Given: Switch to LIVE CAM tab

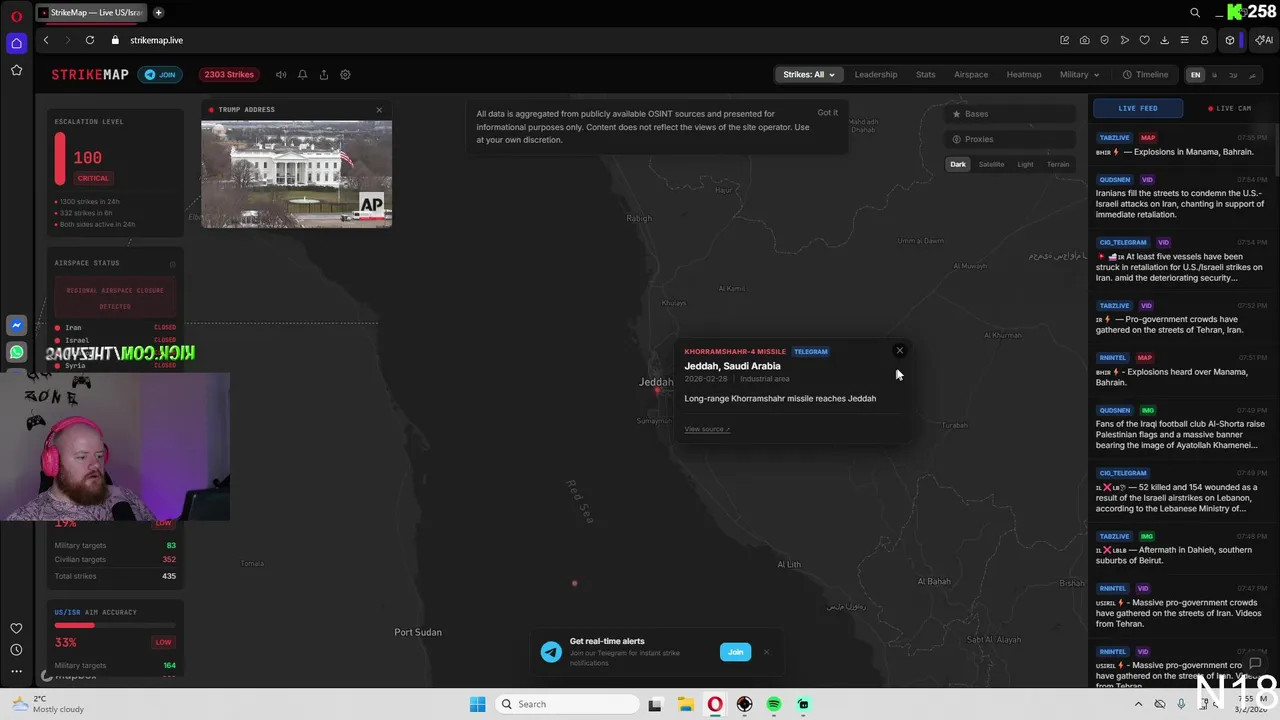Looking at the screenshot, I should [x=1229, y=108].
